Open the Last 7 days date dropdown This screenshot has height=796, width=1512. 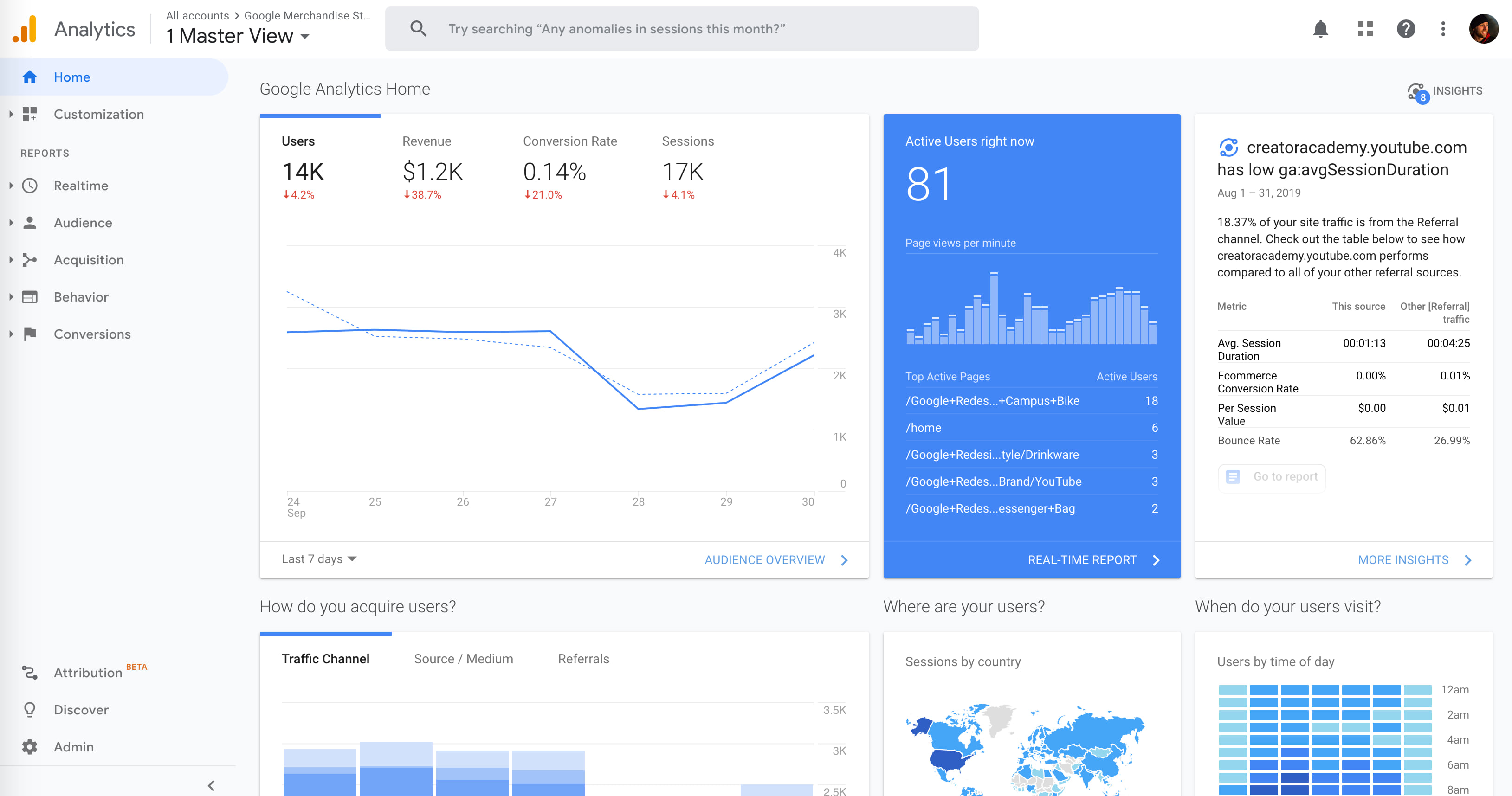point(319,559)
